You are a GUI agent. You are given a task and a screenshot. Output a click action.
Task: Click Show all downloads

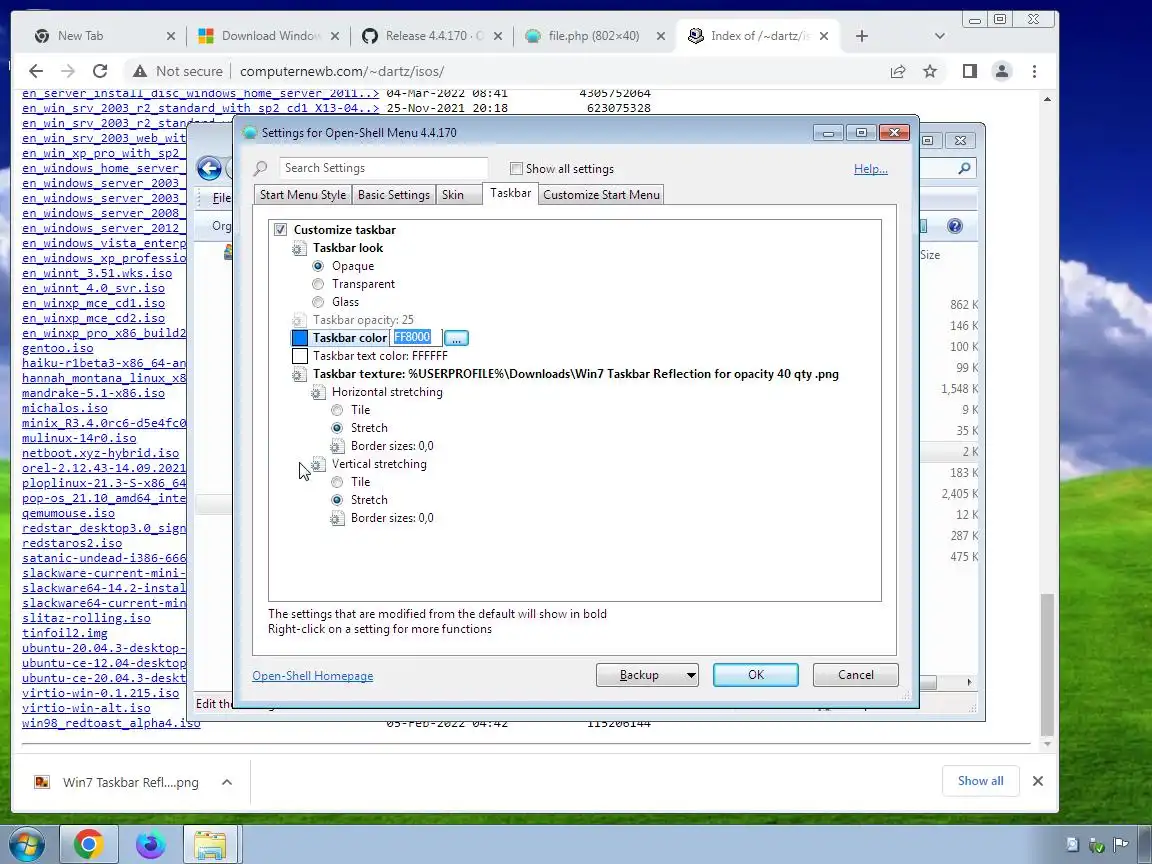pyautogui.click(x=980, y=781)
